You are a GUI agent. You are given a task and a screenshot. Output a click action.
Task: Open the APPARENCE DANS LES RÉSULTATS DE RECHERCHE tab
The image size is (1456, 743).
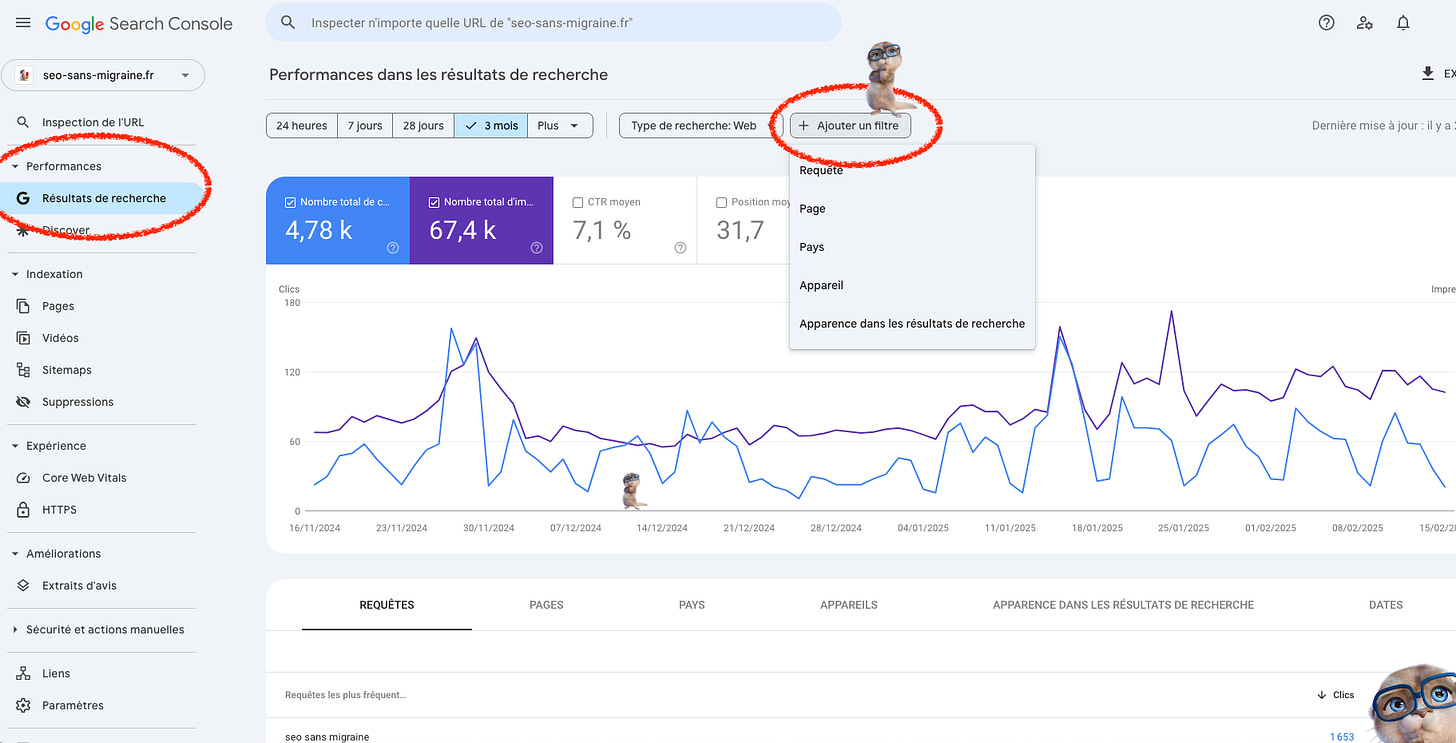tap(1123, 605)
